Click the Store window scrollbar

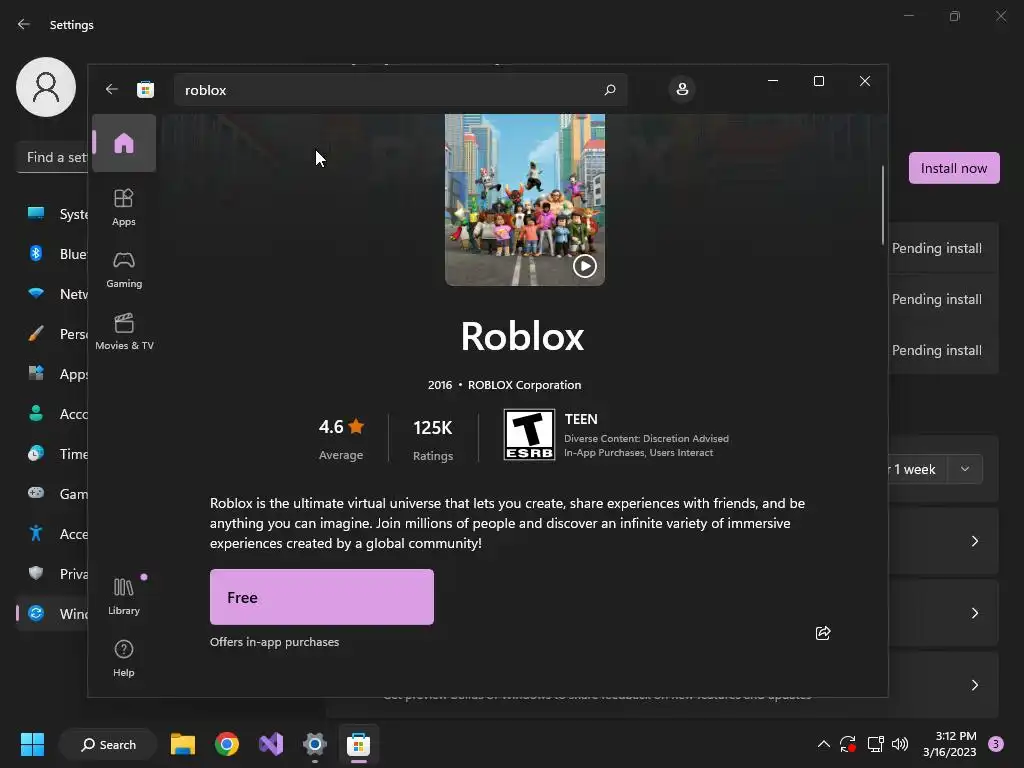pos(883,204)
